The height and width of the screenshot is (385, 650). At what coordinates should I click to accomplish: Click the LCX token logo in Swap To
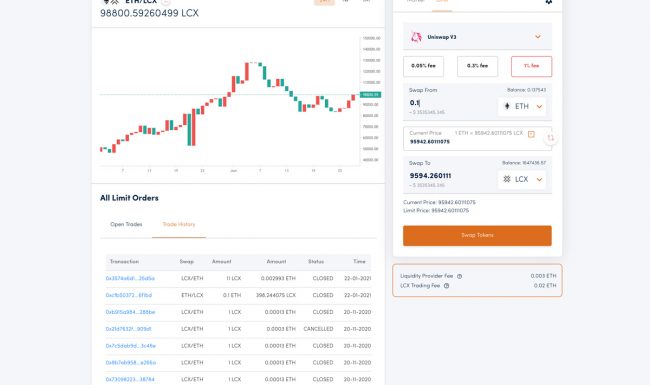[x=507, y=179]
